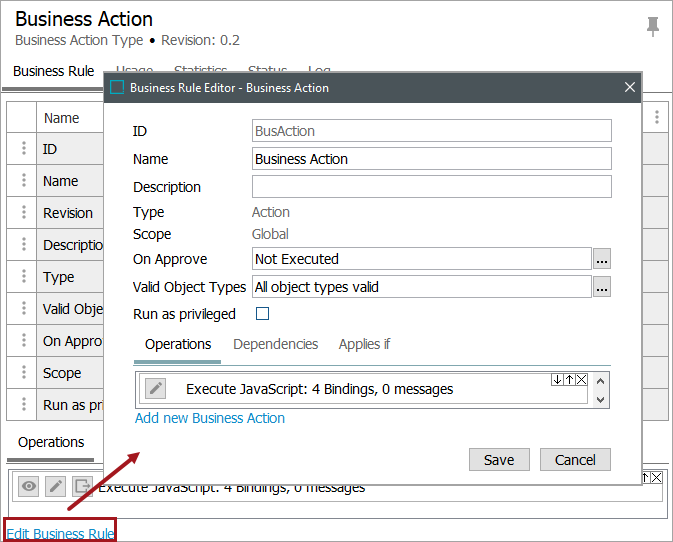Open the Applies if tab
The height and width of the screenshot is (542, 673).
point(364,344)
